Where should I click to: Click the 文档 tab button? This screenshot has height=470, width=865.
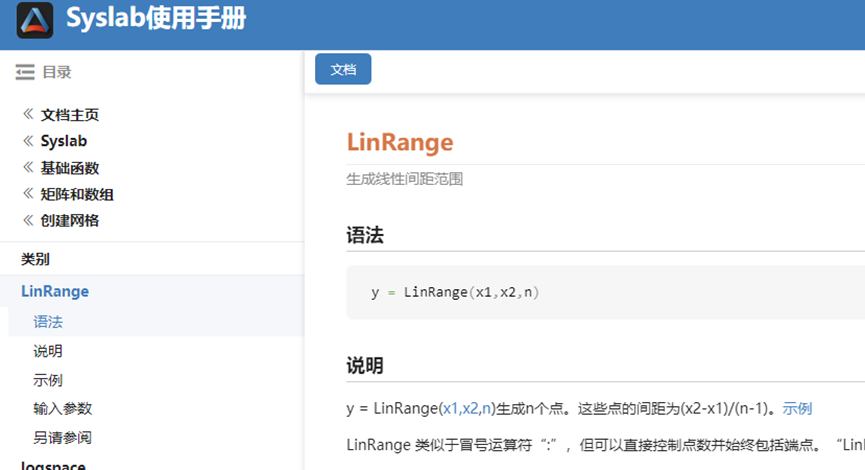click(x=343, y=69)
